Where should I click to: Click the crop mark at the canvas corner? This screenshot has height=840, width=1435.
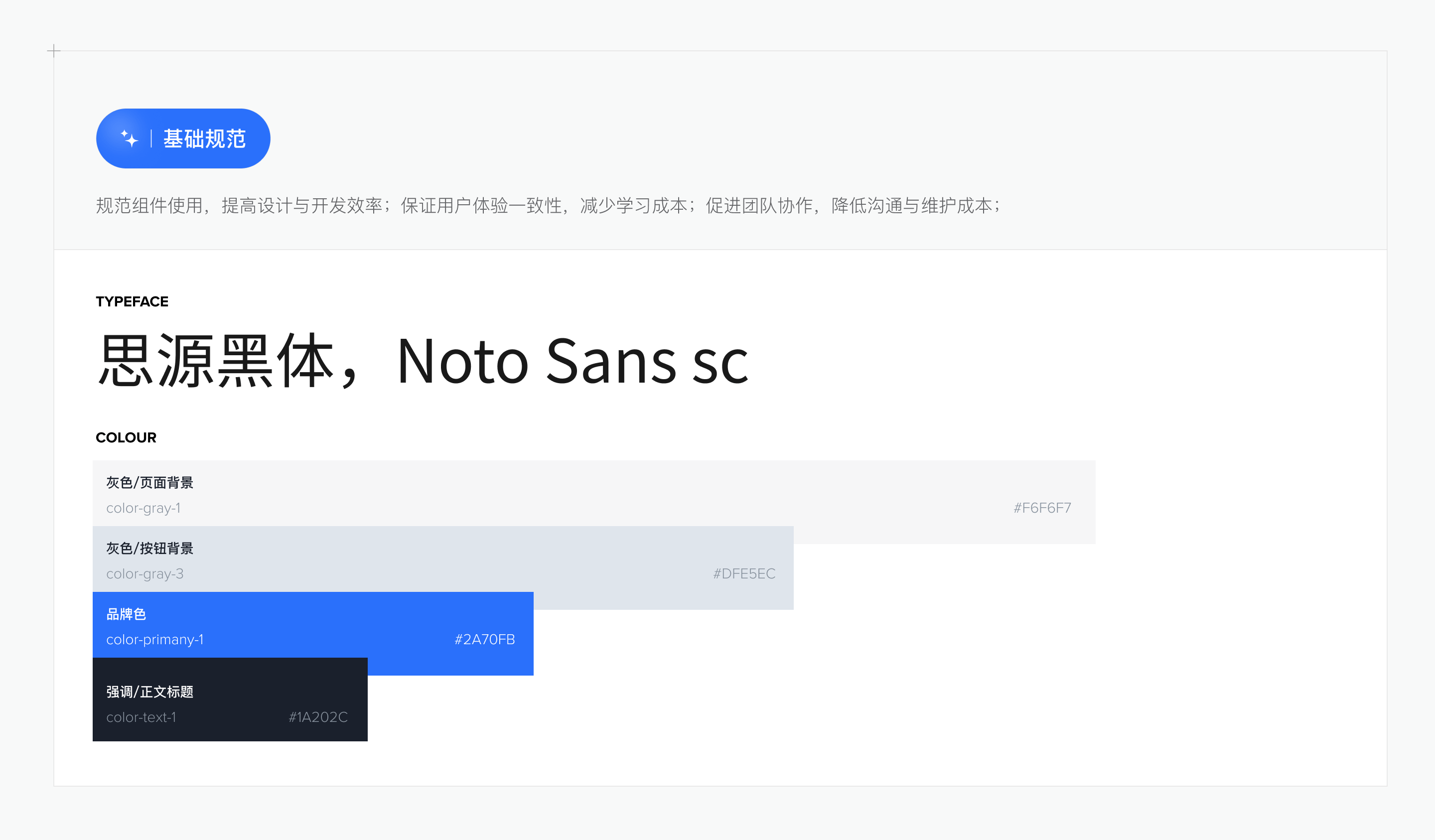tap(54, 50)
